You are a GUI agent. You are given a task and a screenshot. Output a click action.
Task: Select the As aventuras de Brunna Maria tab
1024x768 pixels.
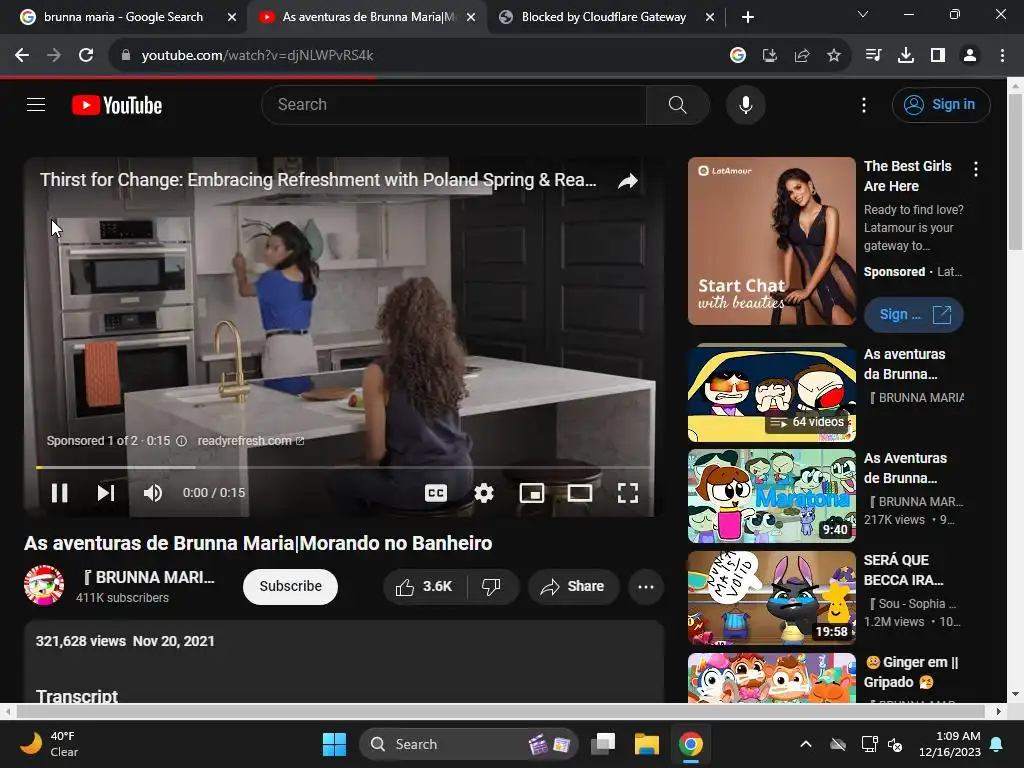[368, 17]
